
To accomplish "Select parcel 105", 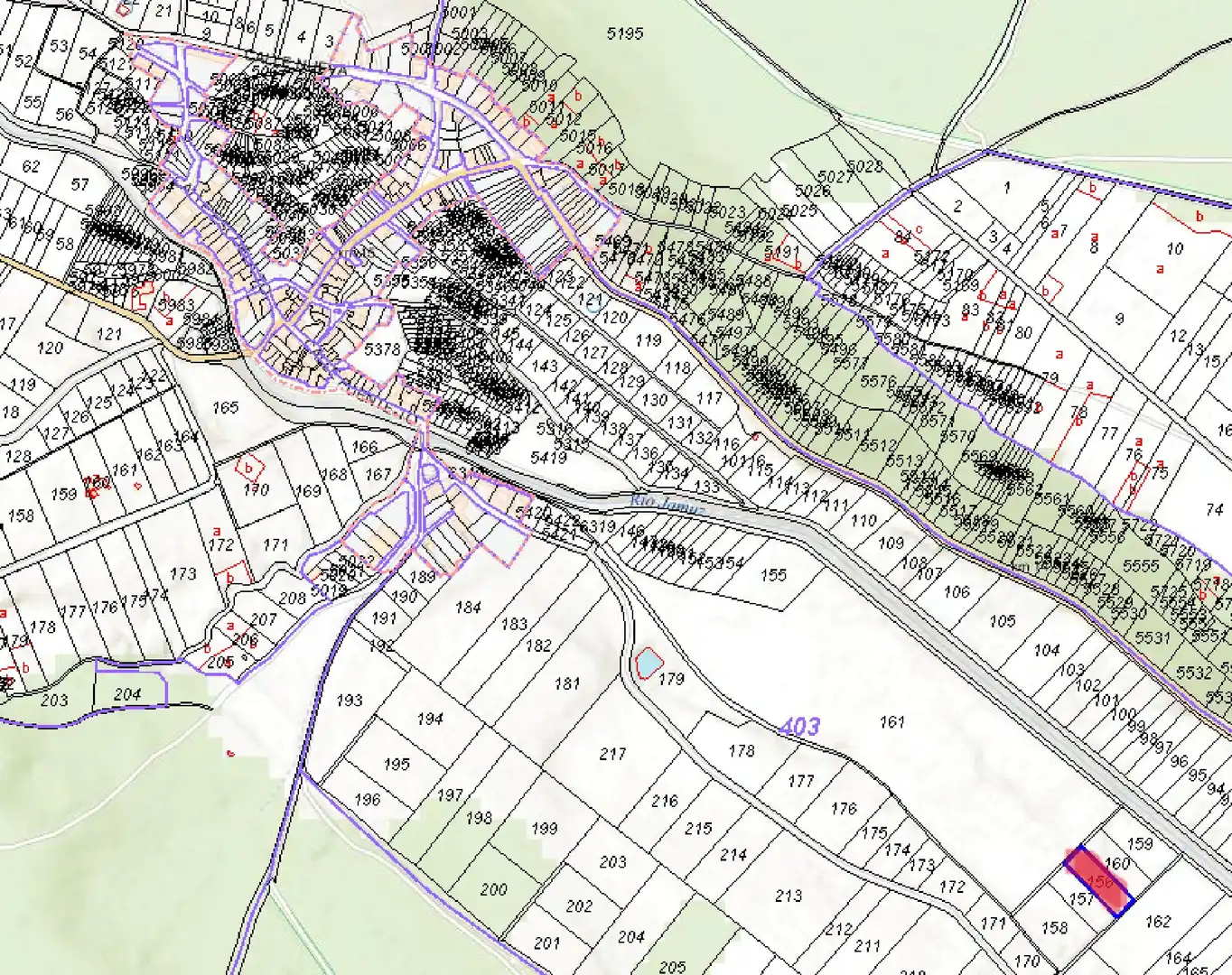I will tap(1002, 621).
